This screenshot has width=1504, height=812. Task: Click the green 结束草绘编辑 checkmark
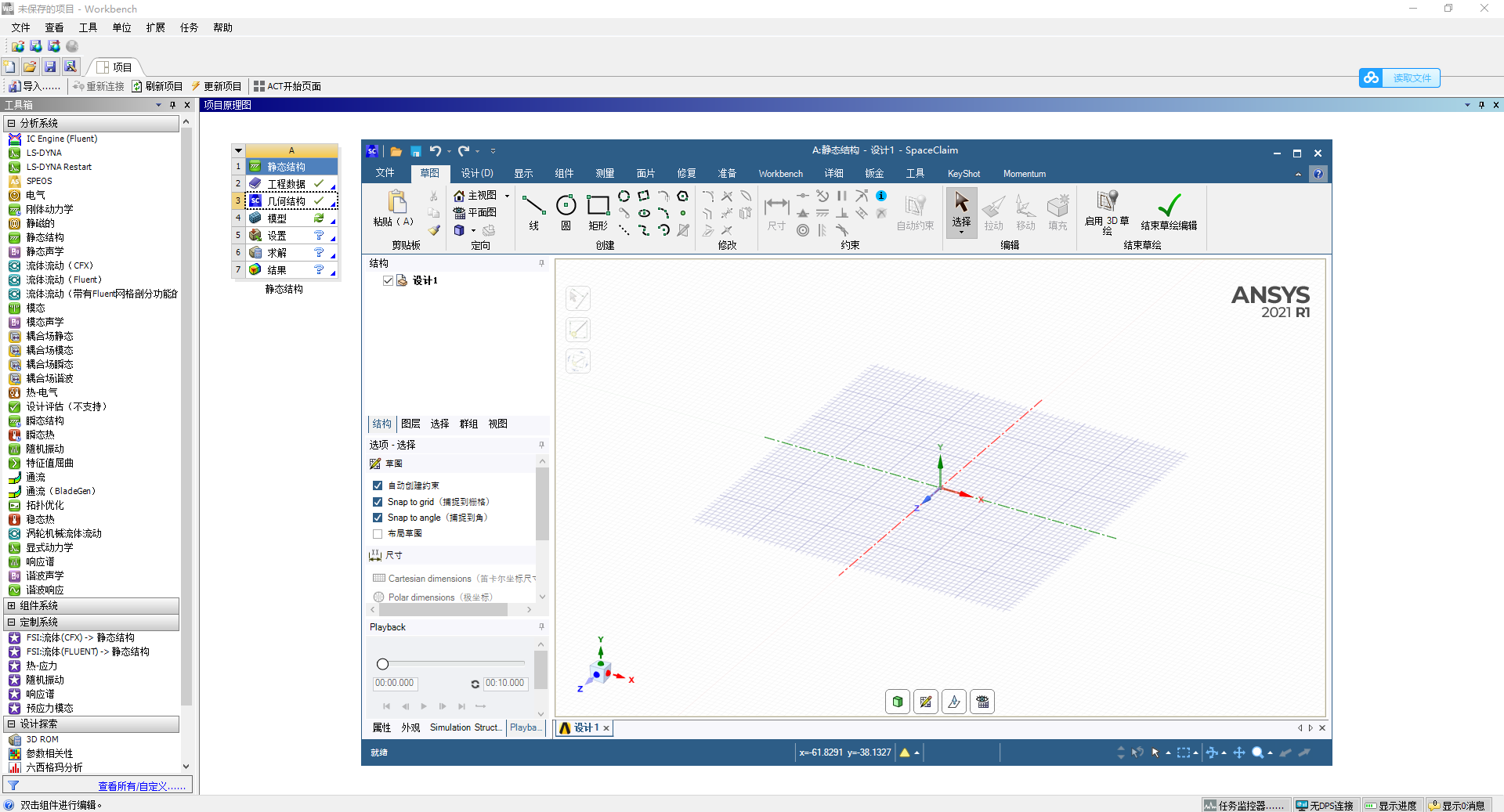pos(1169,205)
